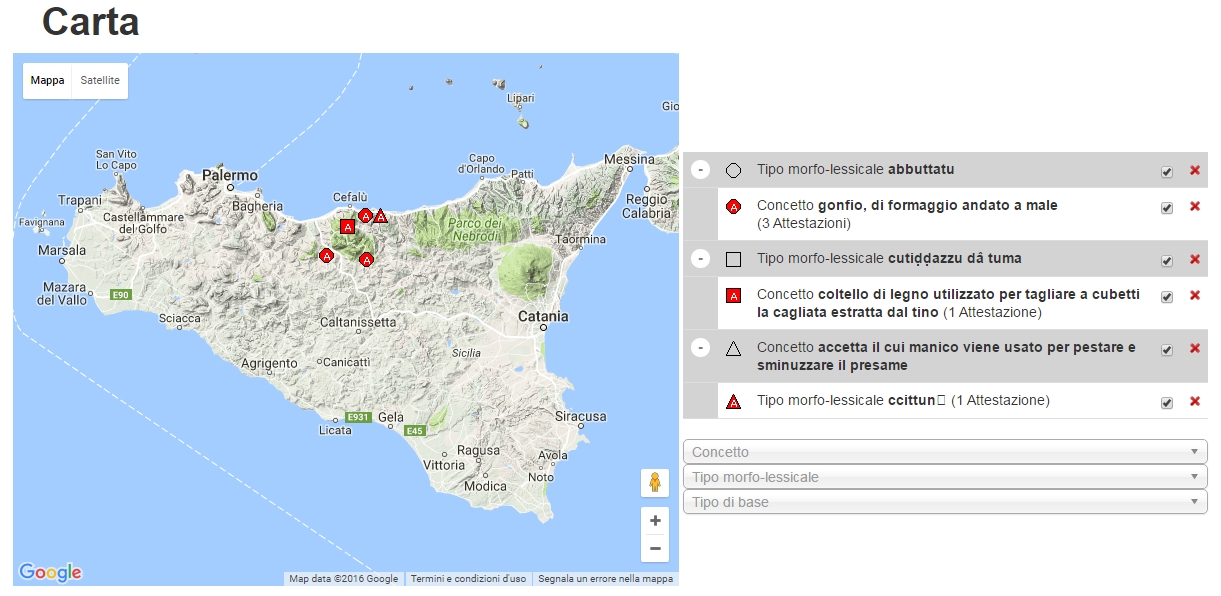Remove the ccittun legend entry

point(1194,402)
